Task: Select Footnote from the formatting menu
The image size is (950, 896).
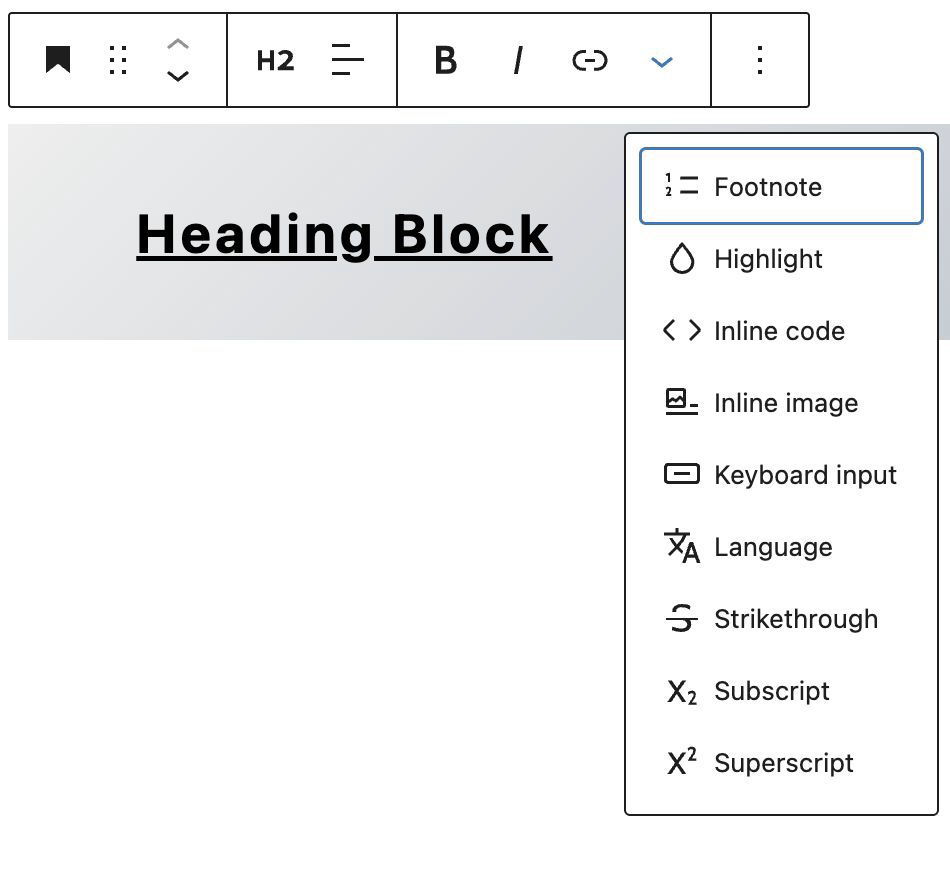Action: [781, 187]
